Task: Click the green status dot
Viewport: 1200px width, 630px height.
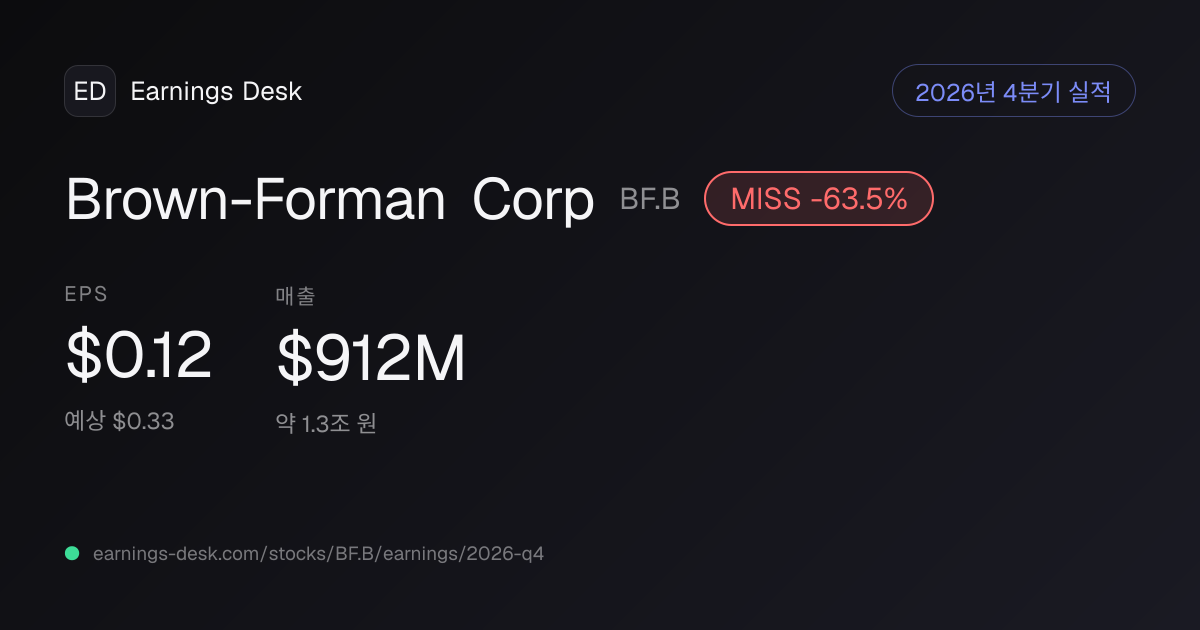Action: pos(72,553)
